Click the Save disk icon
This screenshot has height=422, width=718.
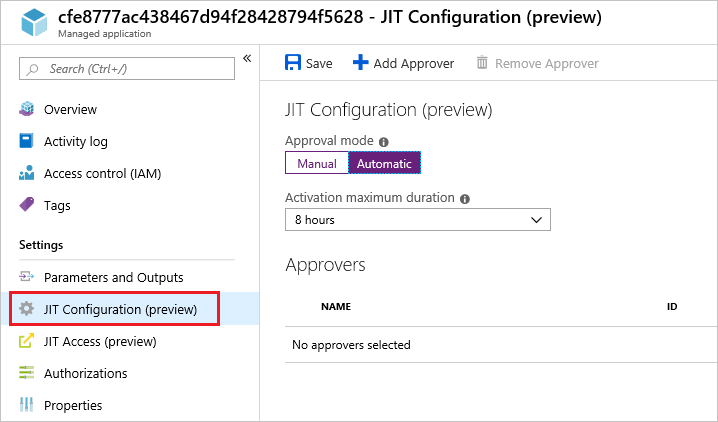[293, 63]
